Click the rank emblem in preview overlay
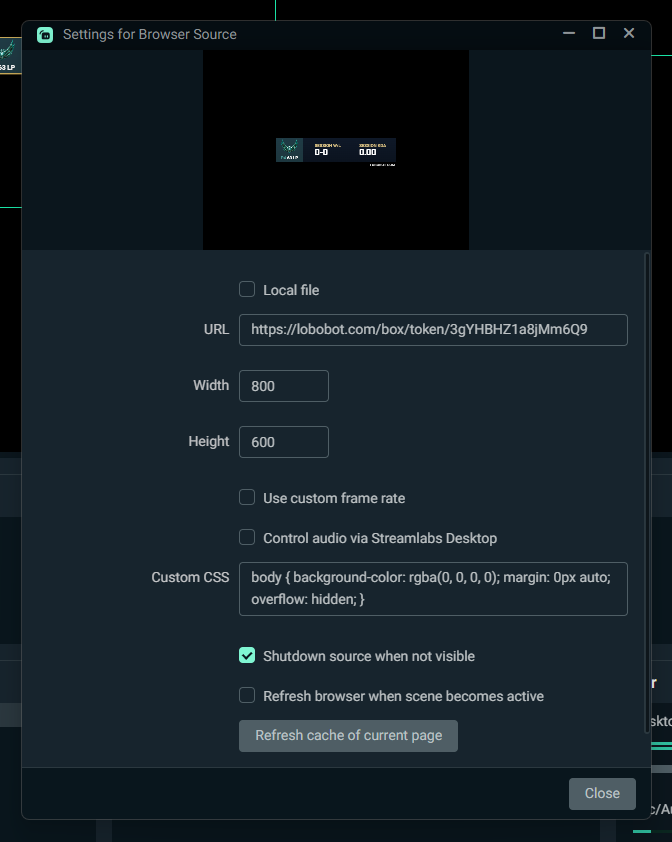Screen dimensions: 672x842 click(x=290, y=149)
